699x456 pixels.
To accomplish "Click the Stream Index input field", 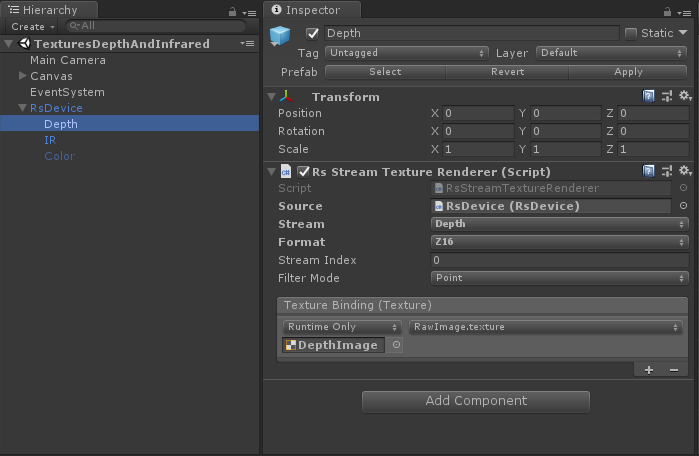I will 558,260.
